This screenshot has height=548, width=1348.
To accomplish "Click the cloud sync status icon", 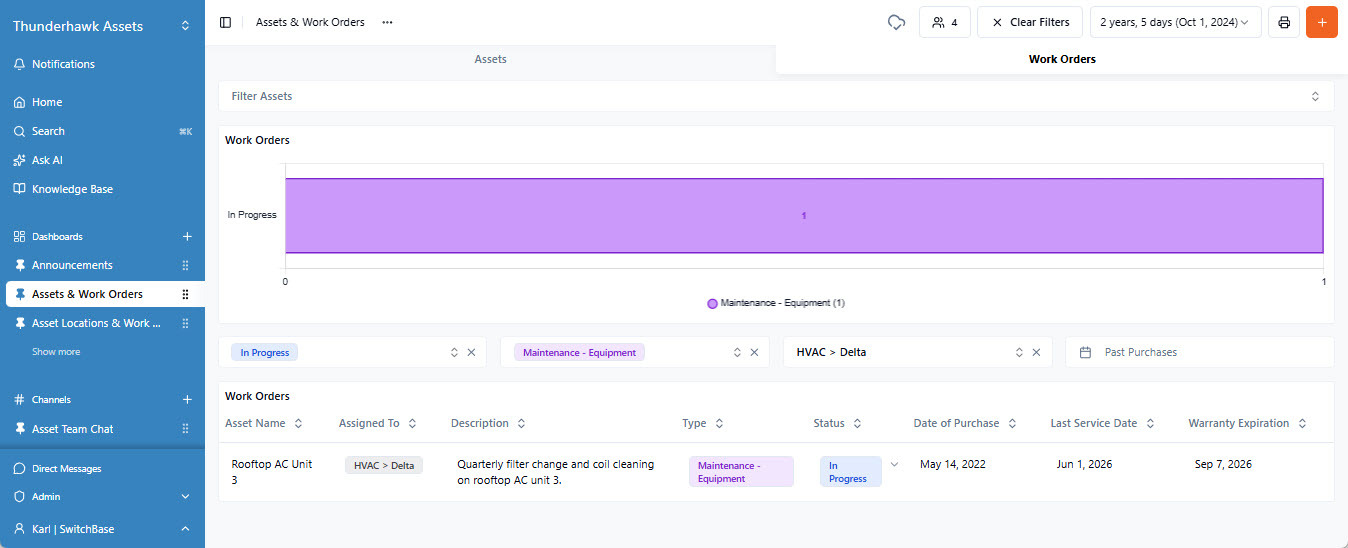I will [896, 22].
